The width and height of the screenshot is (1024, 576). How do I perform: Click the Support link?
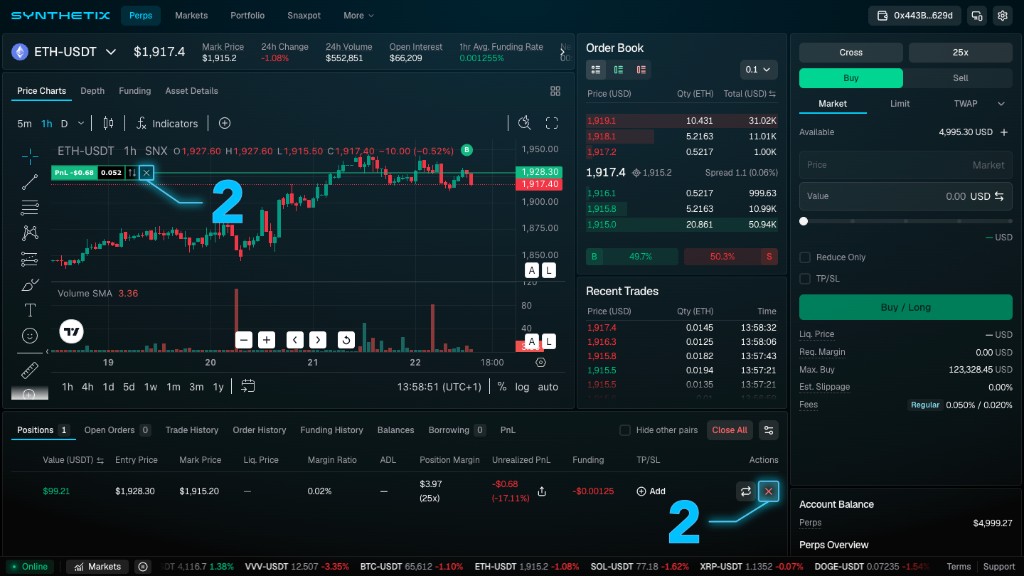[x=999, y=567]
